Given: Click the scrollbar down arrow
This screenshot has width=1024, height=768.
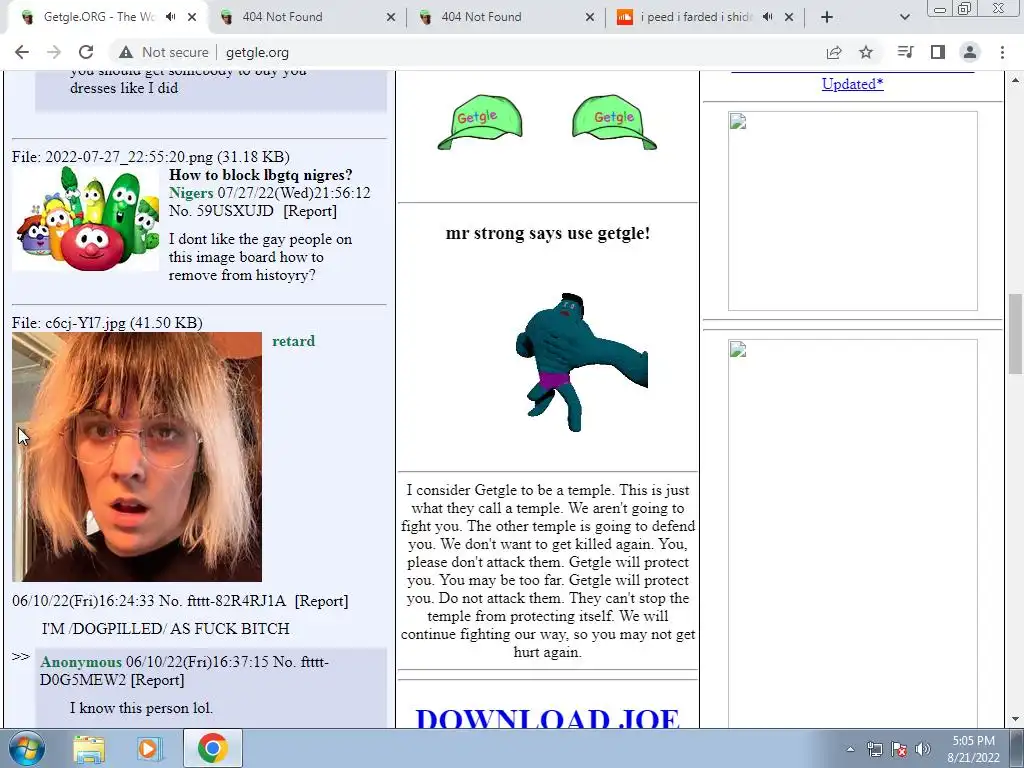Looking at the screenshot, I should tap(1015, 719).
